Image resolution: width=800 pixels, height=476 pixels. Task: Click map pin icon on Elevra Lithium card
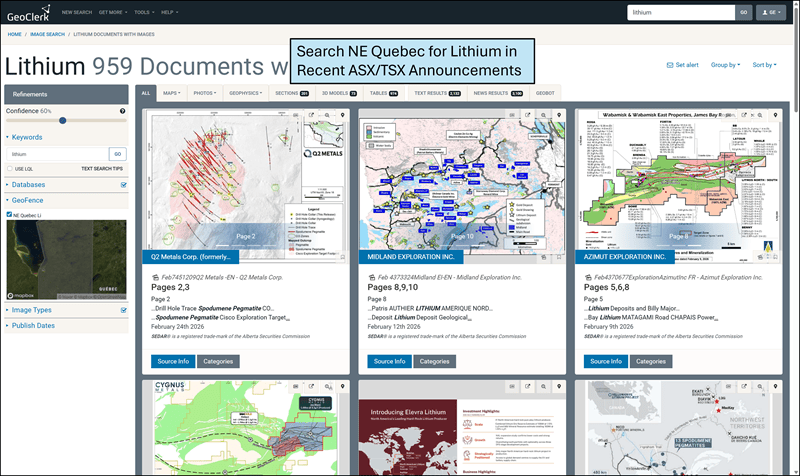tap(559, 387)
